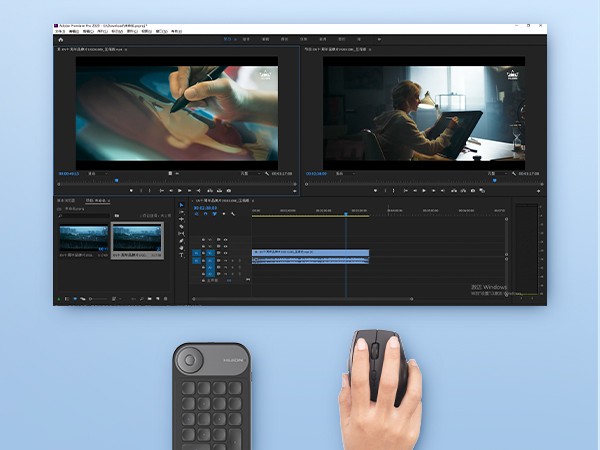Toggle V3 track eye visibility
Viewport: 600px width, 450px height.
[225, 240]
